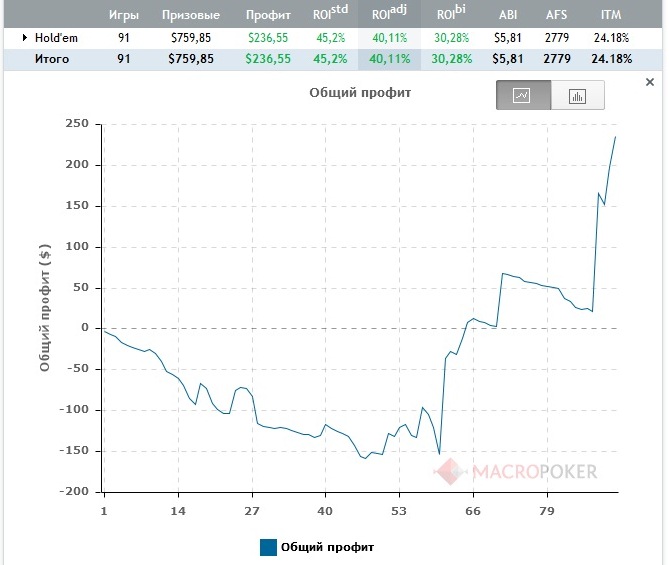Sort by ROI bi column header
Image resolution: width=669 pixels, height=565 pixels.
[451, 13]
